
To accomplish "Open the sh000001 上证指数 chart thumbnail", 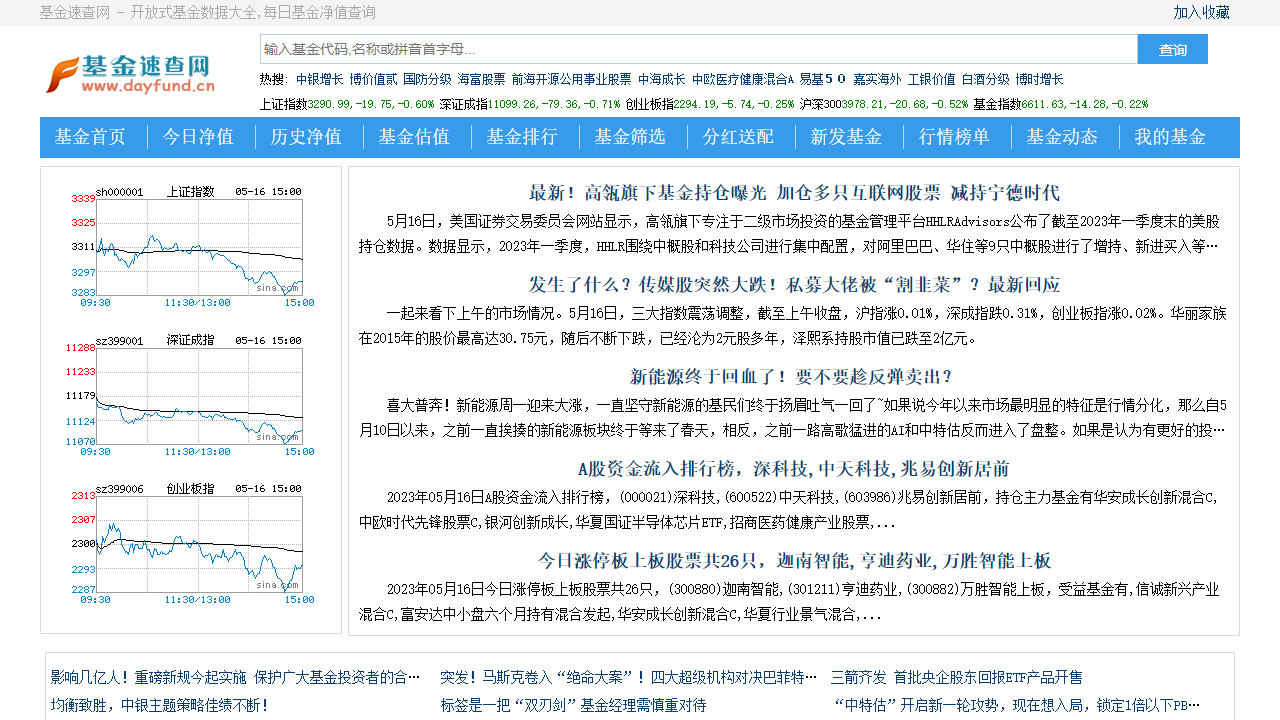I will (191, 246).
